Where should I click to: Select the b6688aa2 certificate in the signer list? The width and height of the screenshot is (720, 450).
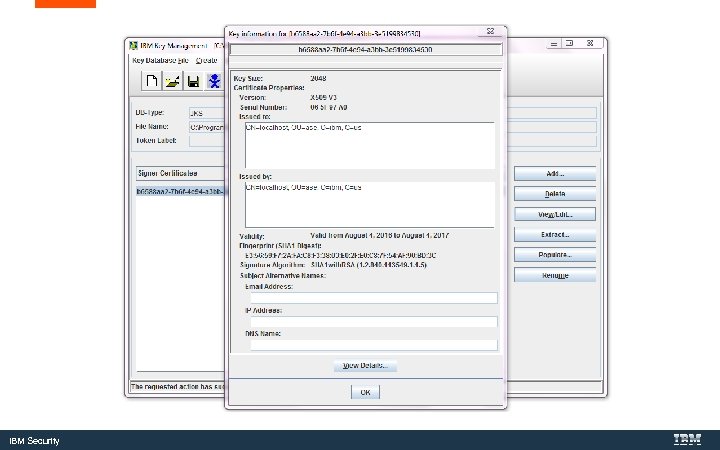(180, 191)
